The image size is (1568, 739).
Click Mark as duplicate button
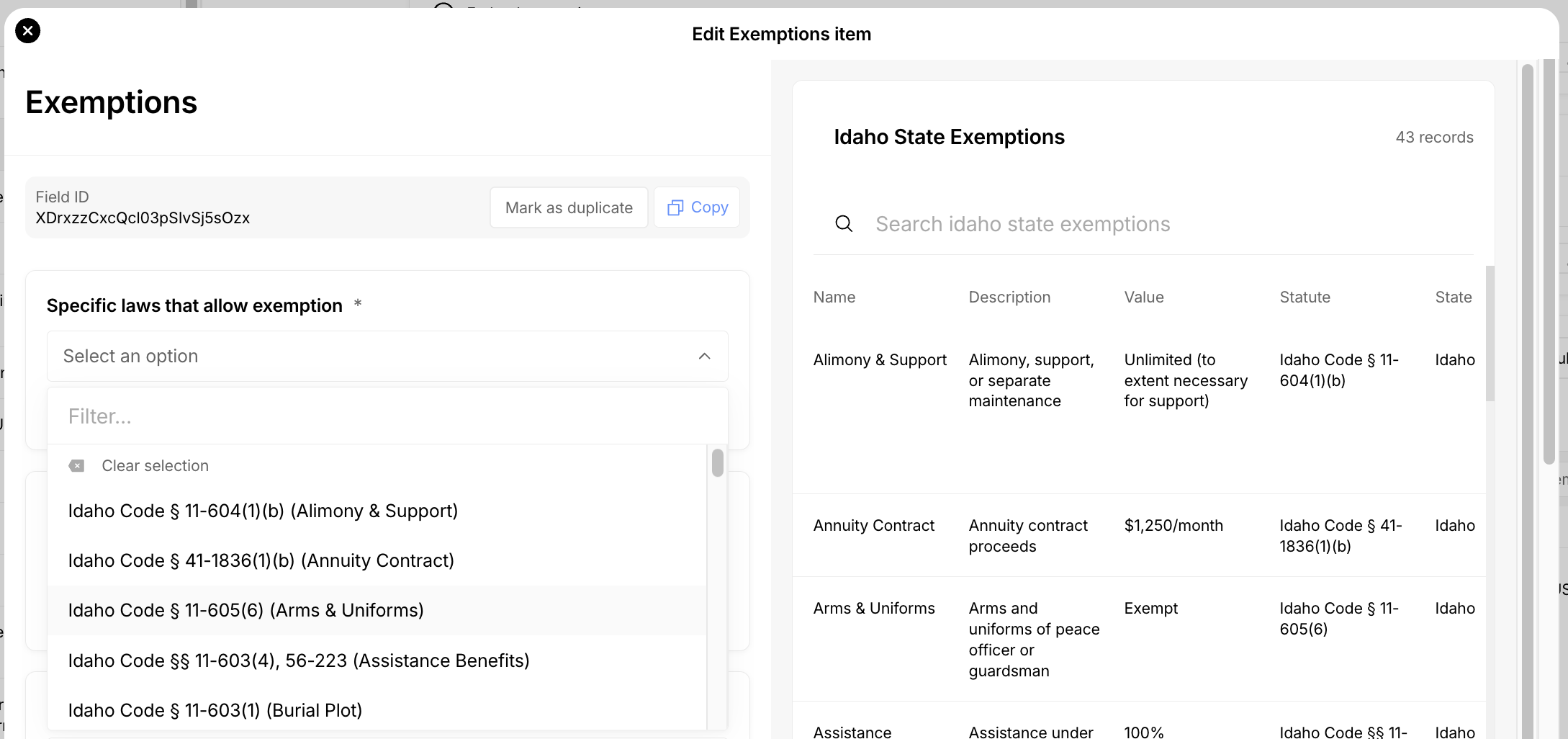click(569, 207)
